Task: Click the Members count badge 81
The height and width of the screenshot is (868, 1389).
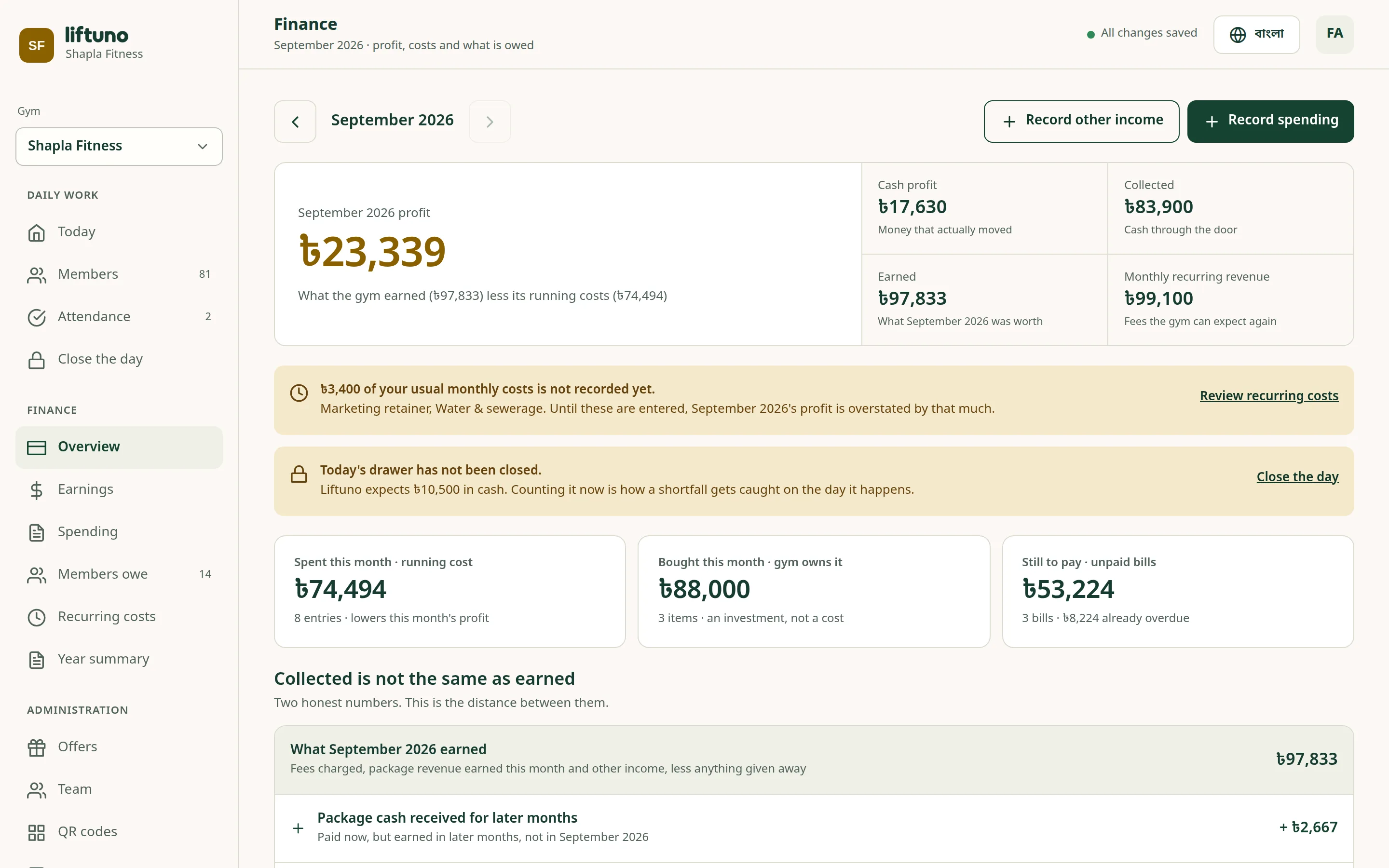Action: point(204,275)
